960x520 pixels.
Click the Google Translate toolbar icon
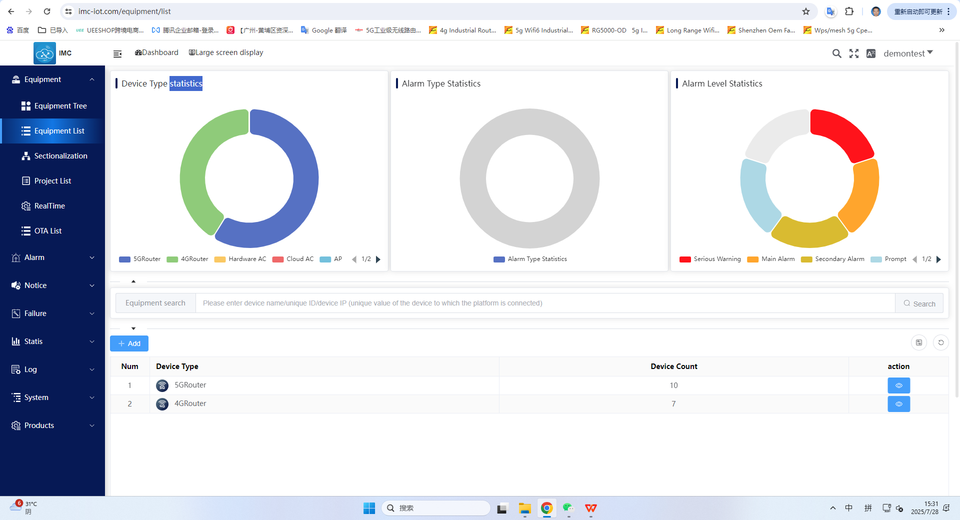click(x=830, y=11)
